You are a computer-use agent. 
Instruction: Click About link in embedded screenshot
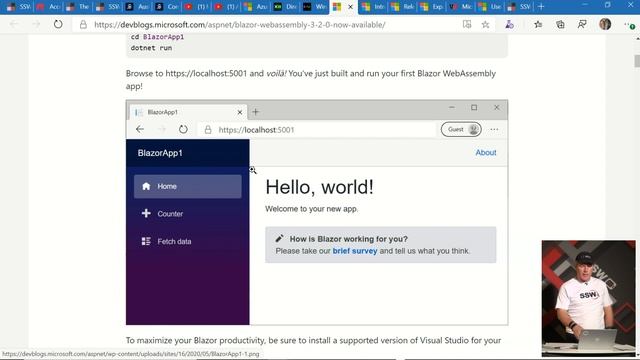click(486, 153)
